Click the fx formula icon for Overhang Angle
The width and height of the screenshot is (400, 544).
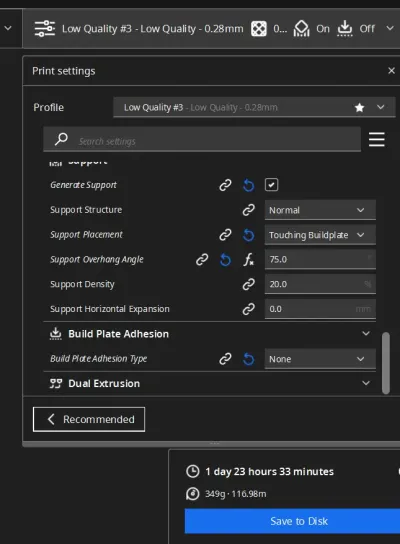pos(248,260)
